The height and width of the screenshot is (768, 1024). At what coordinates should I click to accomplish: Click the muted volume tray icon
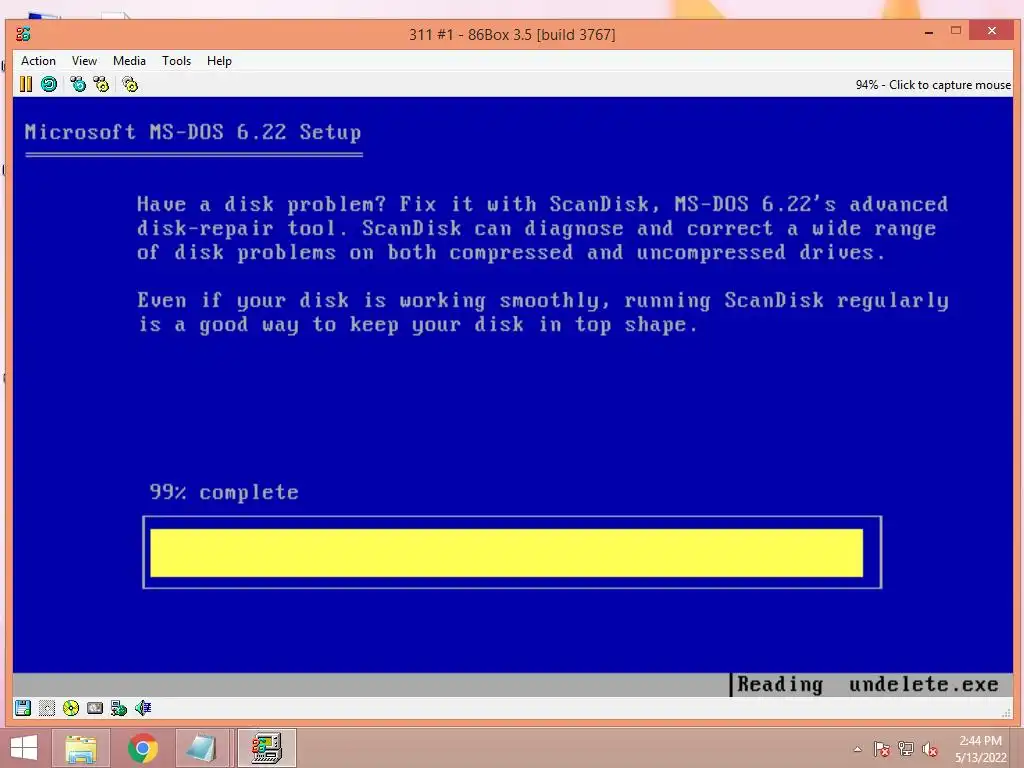pos(929,749)
